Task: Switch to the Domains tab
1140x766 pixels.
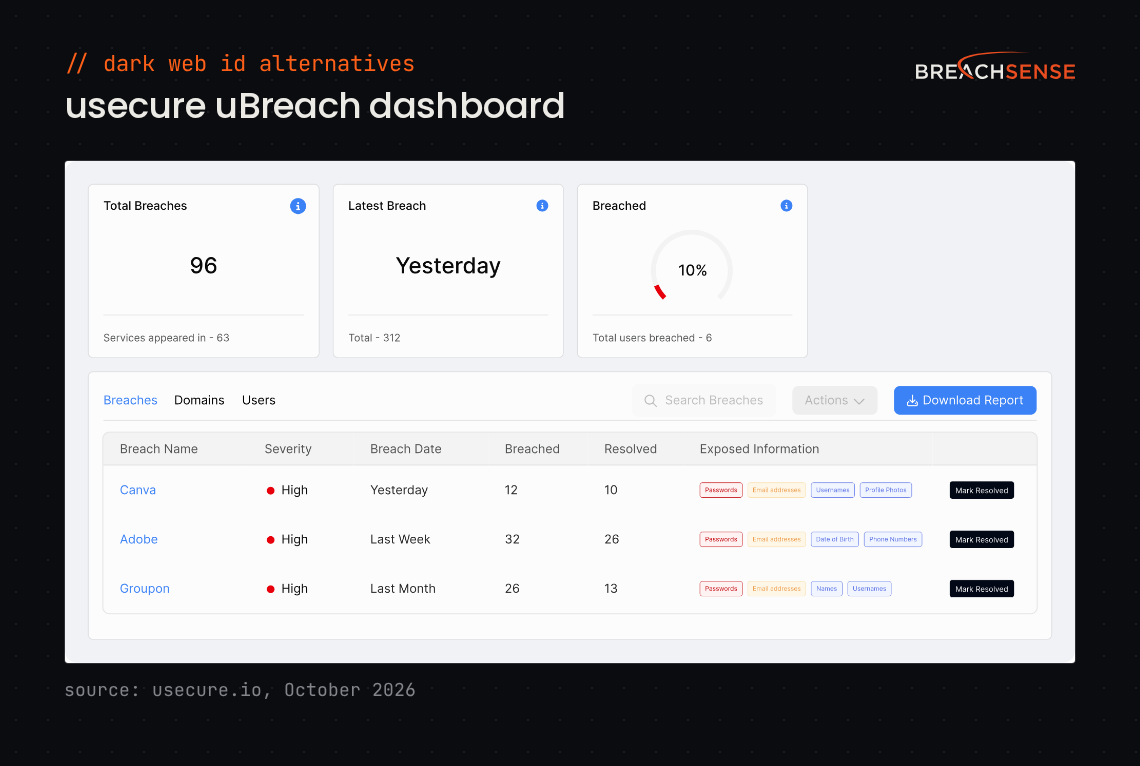Action: tap(199, 400)
